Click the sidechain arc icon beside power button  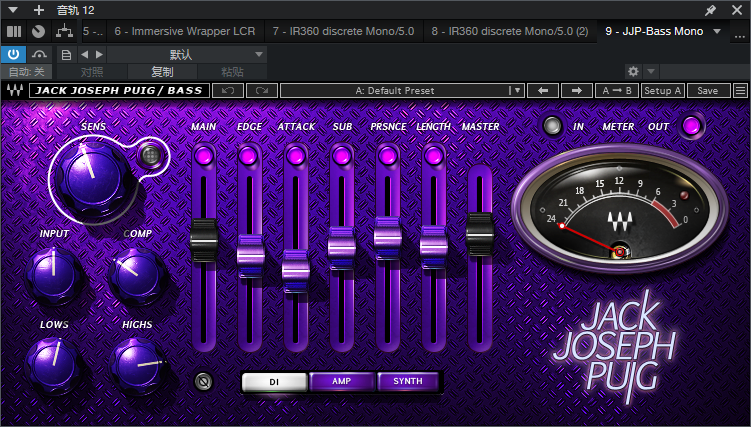pos(39,55)
